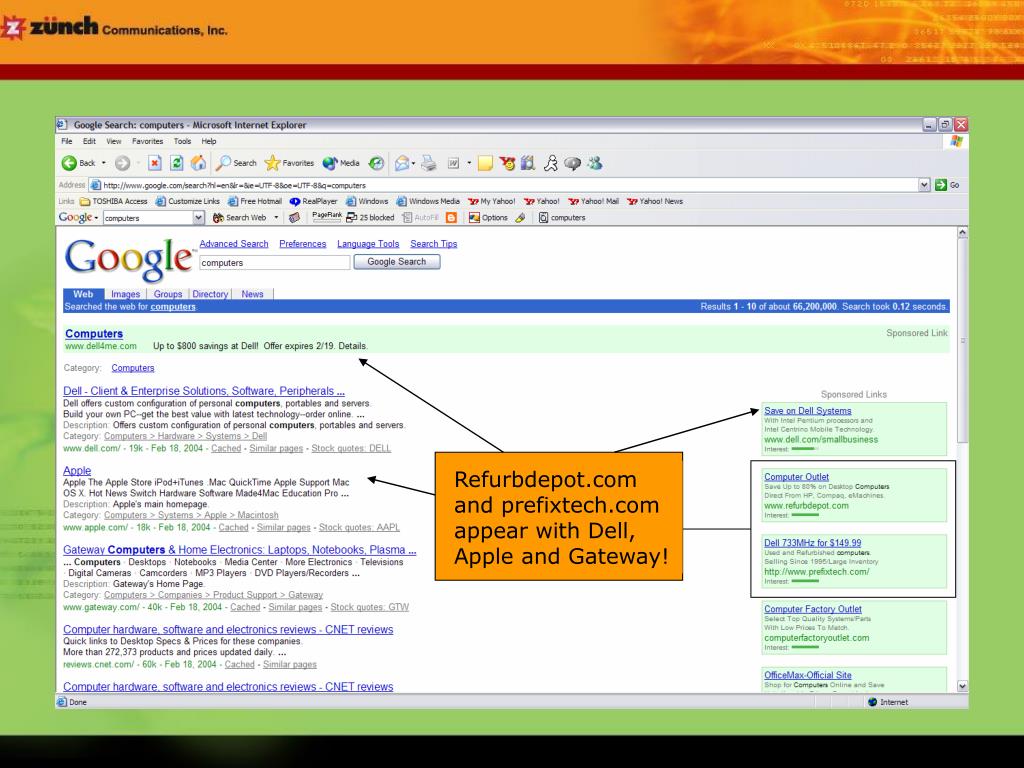The image size is (1024, 768).
Task: Open the Preferences link
Action: pyautogui.click(x=302, y=244)
